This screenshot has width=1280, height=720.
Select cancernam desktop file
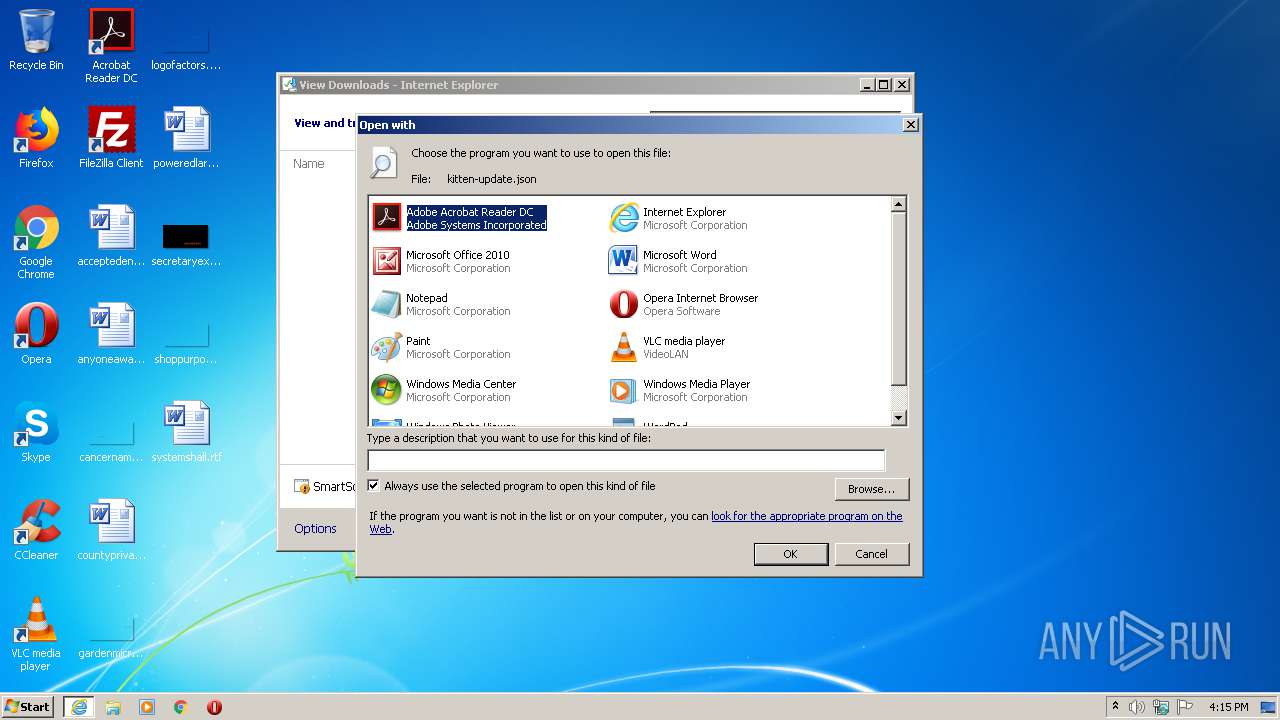tap(111, 441)
